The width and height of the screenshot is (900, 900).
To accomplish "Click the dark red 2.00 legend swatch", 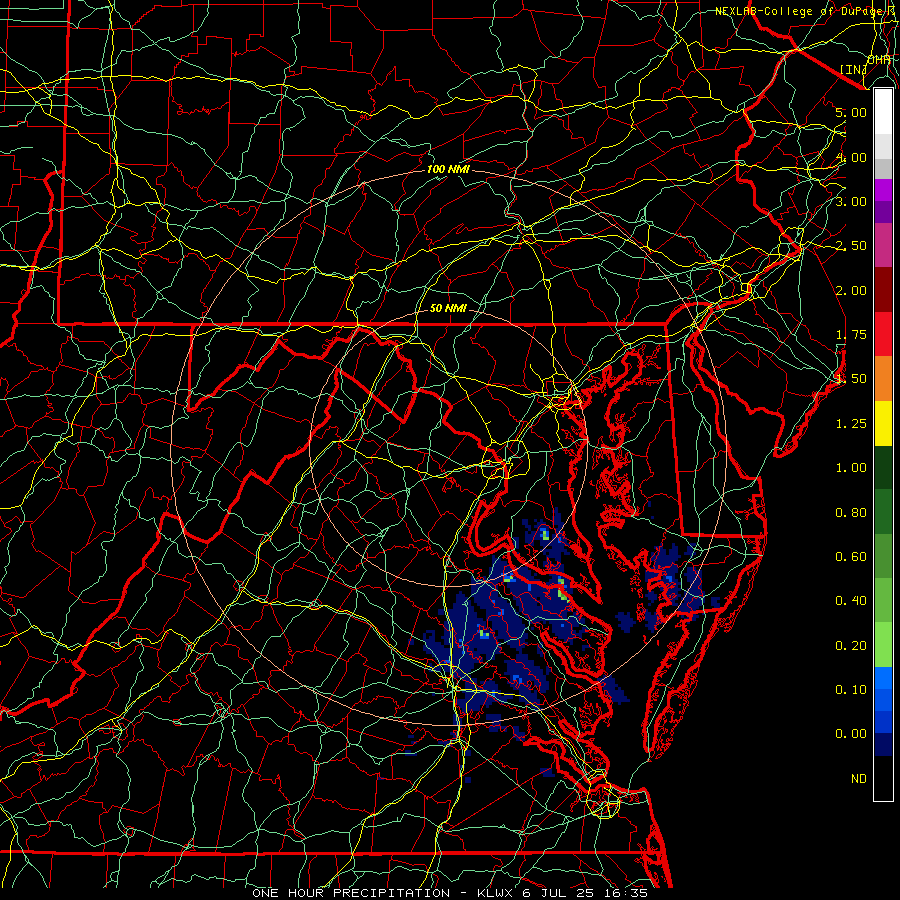I will tap(883, 290).
